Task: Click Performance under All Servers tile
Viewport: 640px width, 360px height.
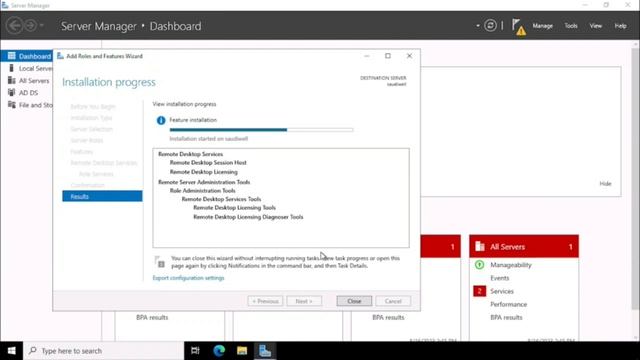Action: coord(509,304)
